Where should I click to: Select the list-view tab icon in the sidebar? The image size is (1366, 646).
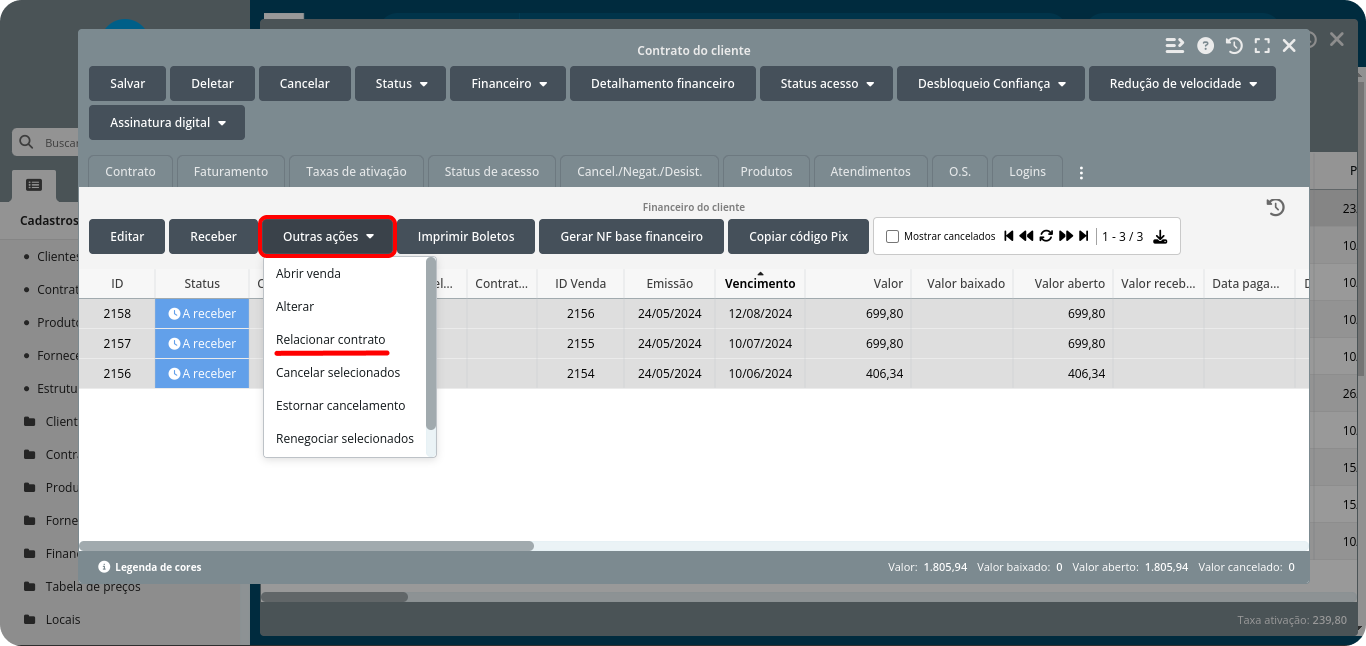(x=34, y=185)
